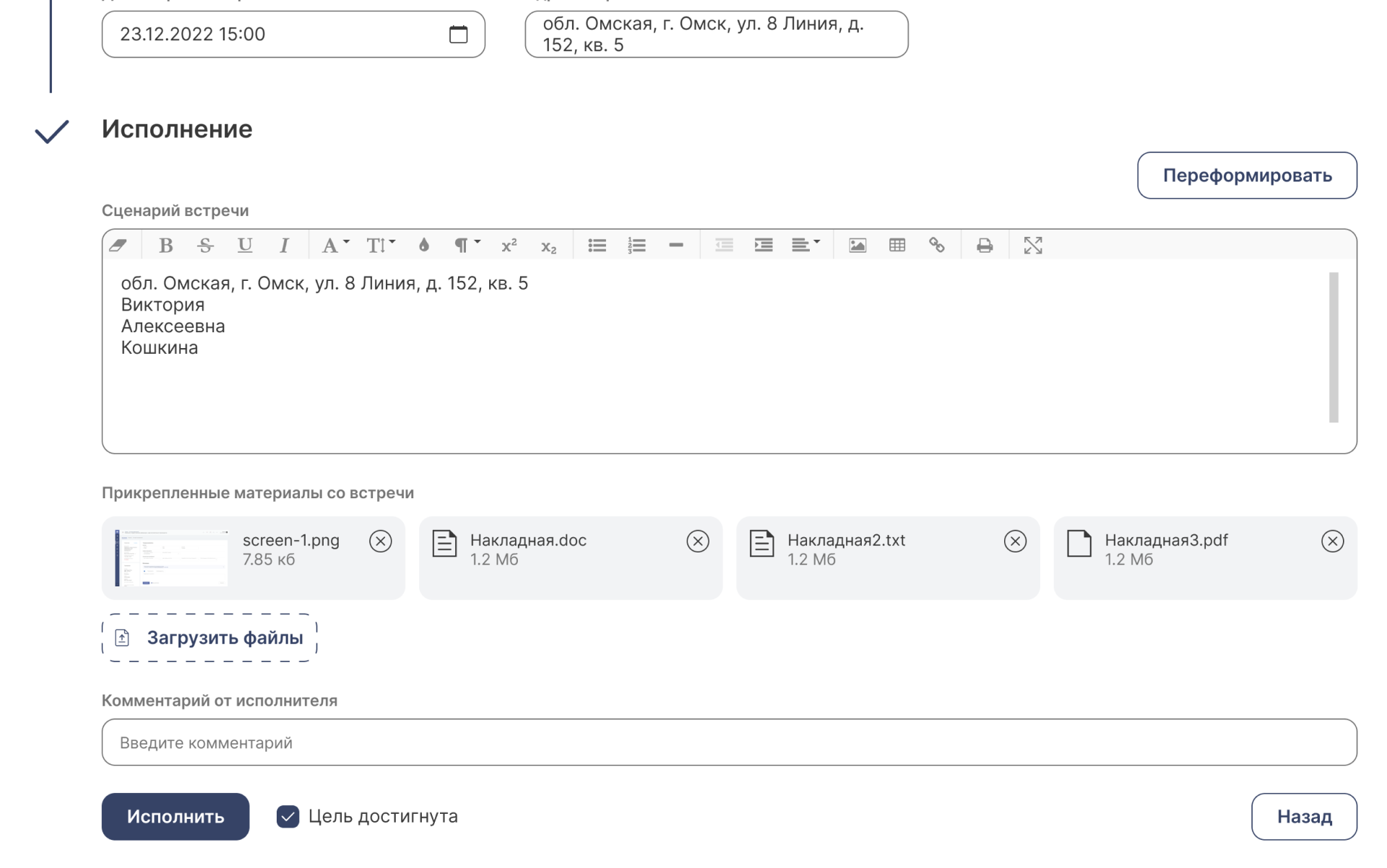This screenshot has width=1387, height=868.
Task: Open the font family dropdown
Action: tap(334, 246)
